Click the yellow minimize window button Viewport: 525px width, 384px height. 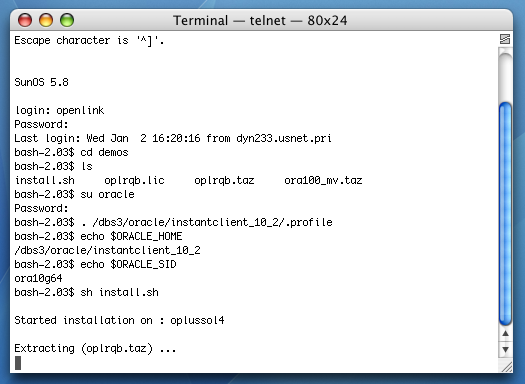tap(46, 20)
